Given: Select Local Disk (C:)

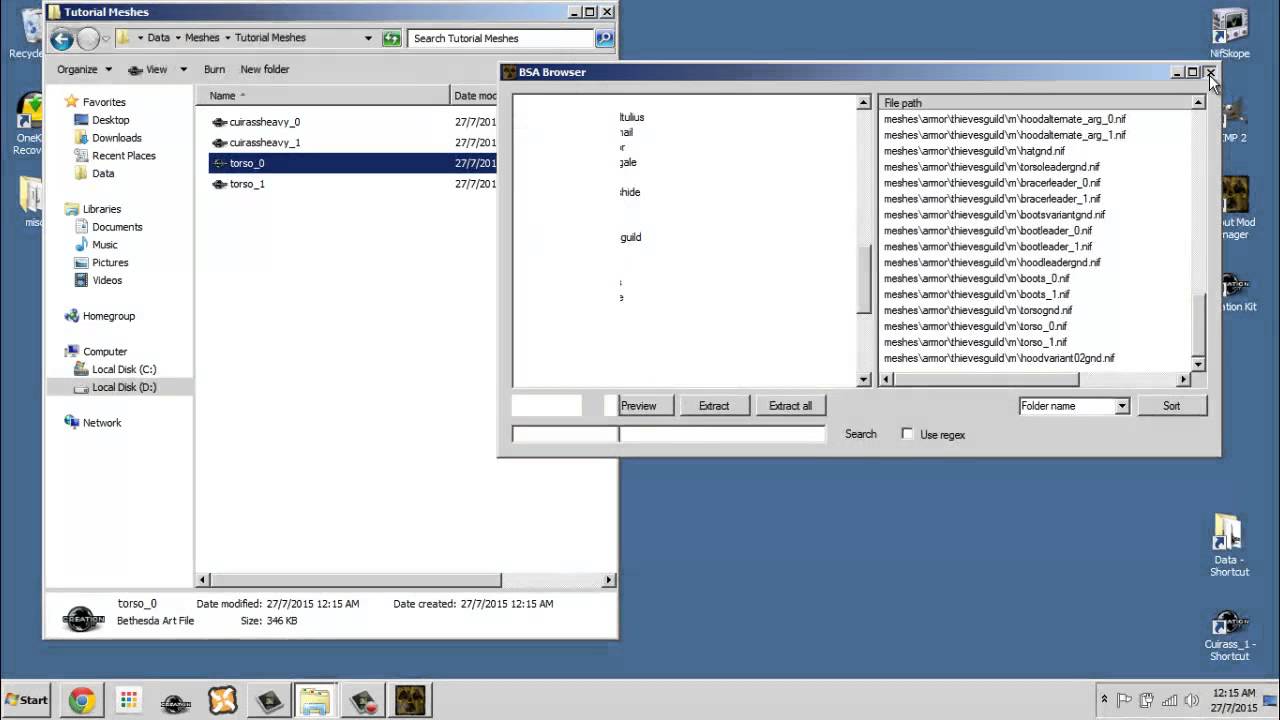Looking at the screenshot, I should pos(124,370).
